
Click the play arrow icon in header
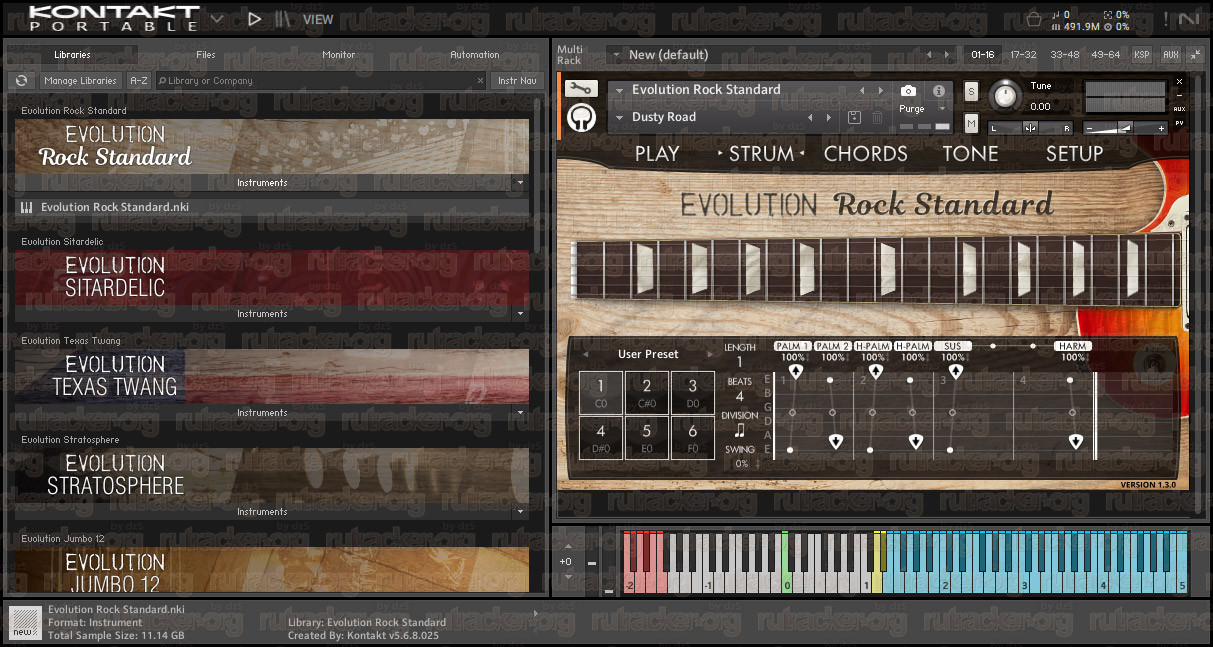click(254, 18)
